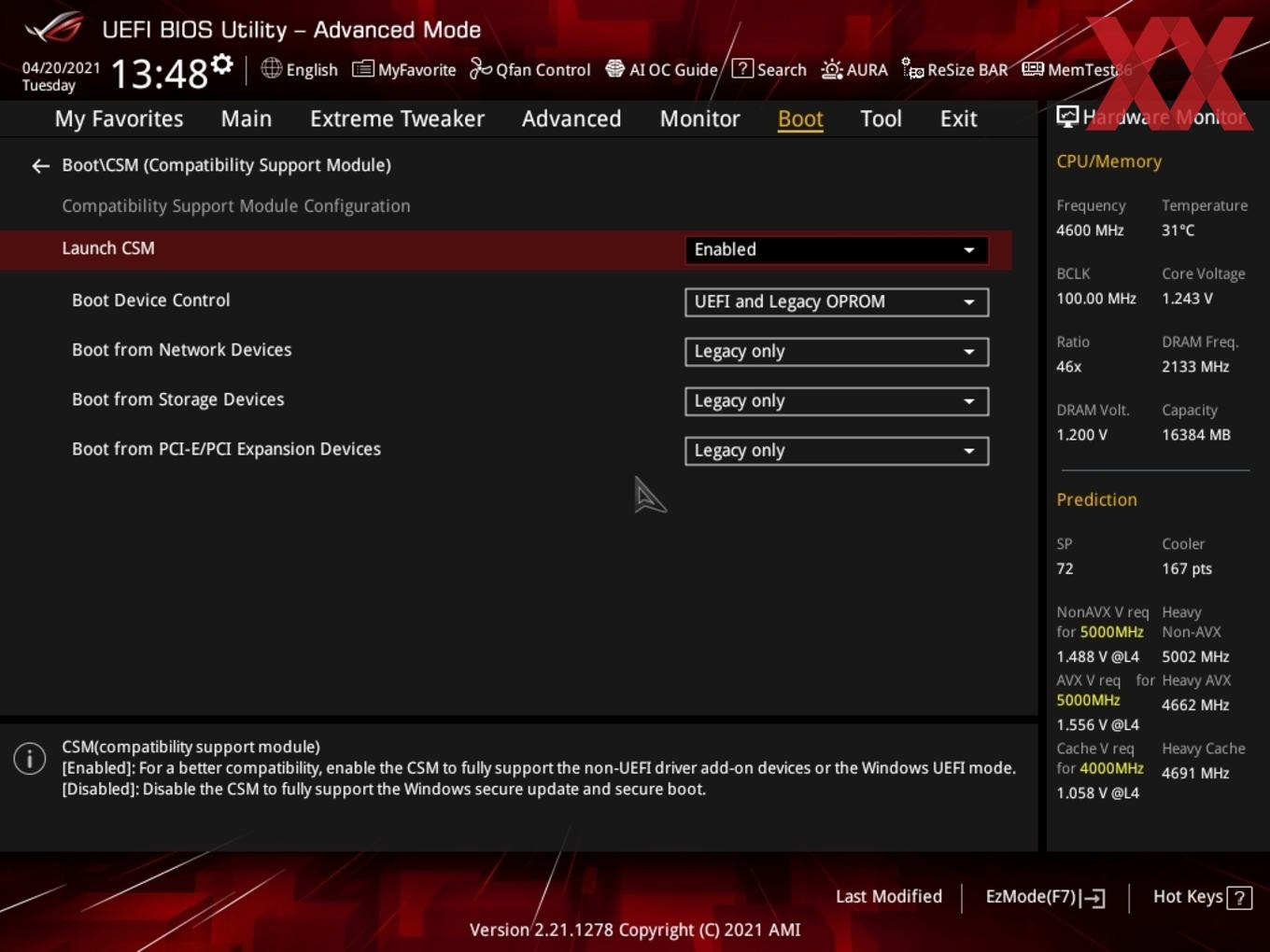This screenshot has width=1270, height=952.
Task: Click the 46x ratio value
Action: click(1068, 367)
